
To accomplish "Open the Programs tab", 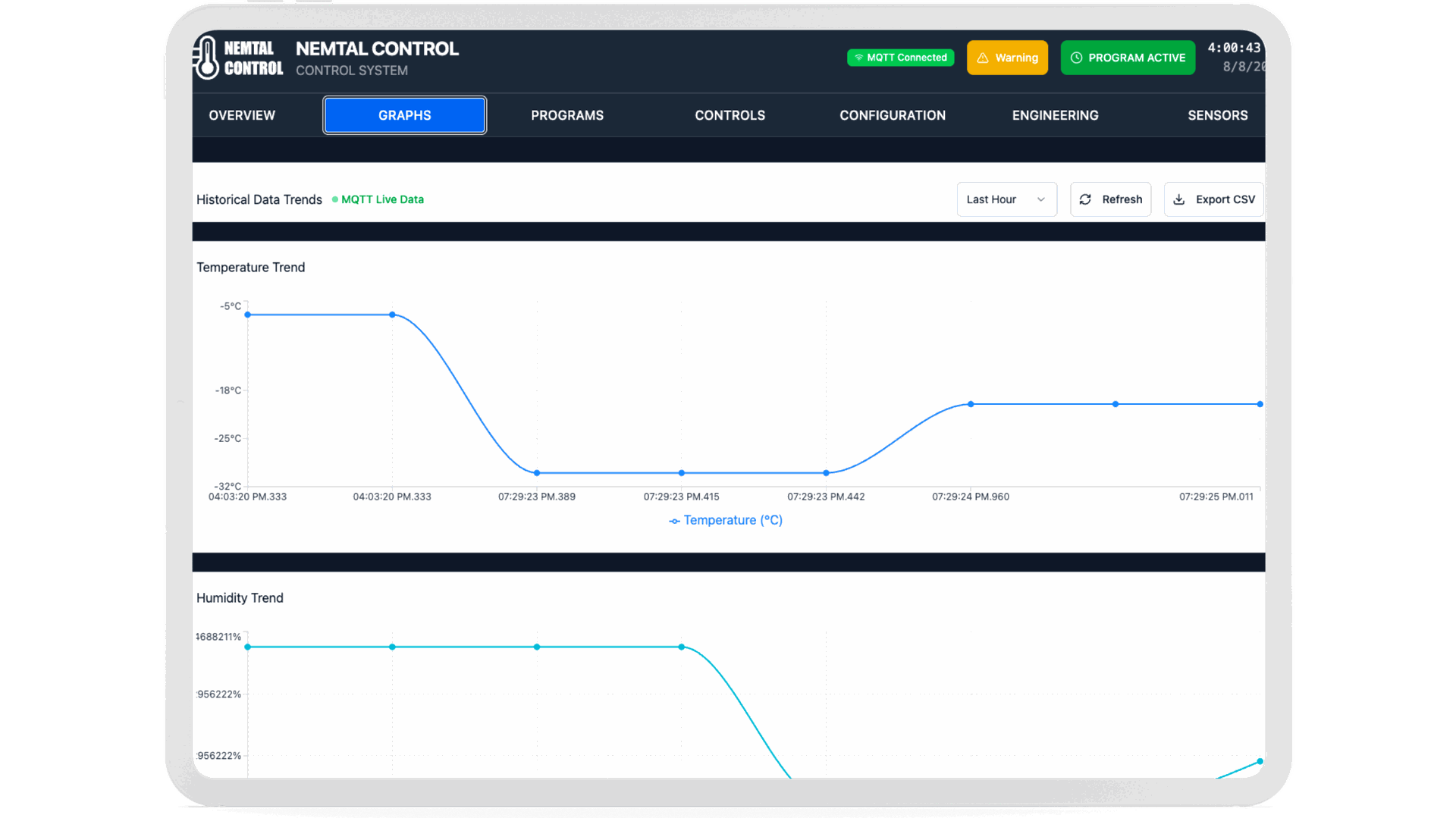I will (567, 115).
